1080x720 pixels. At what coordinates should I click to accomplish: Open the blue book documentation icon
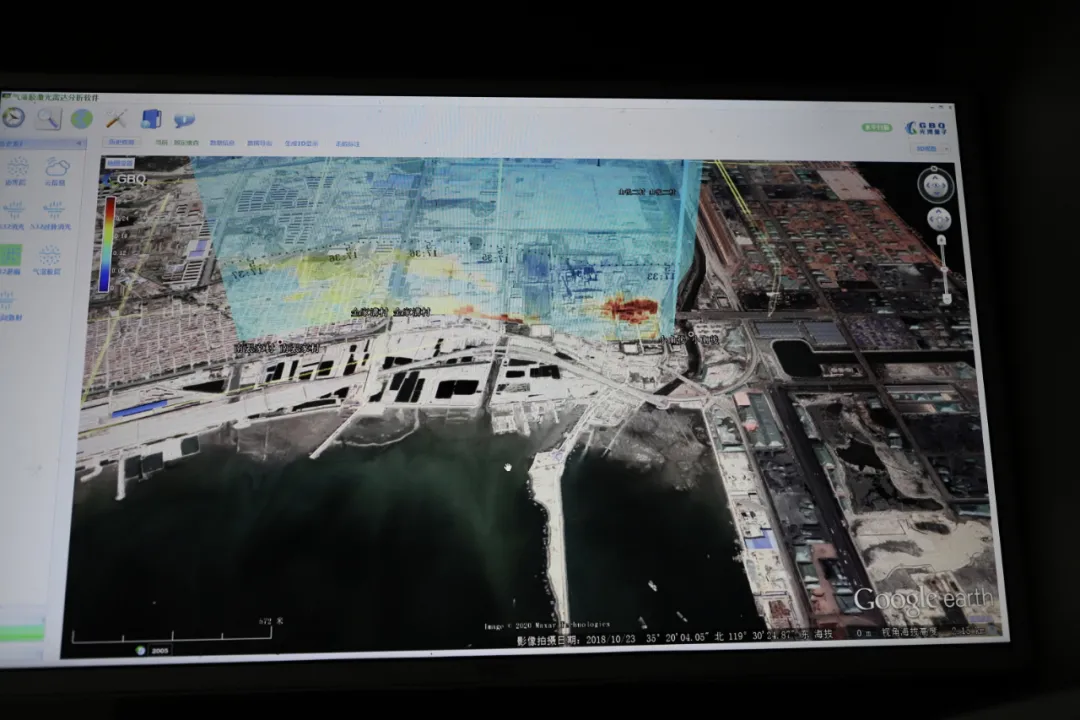(151, 119)
